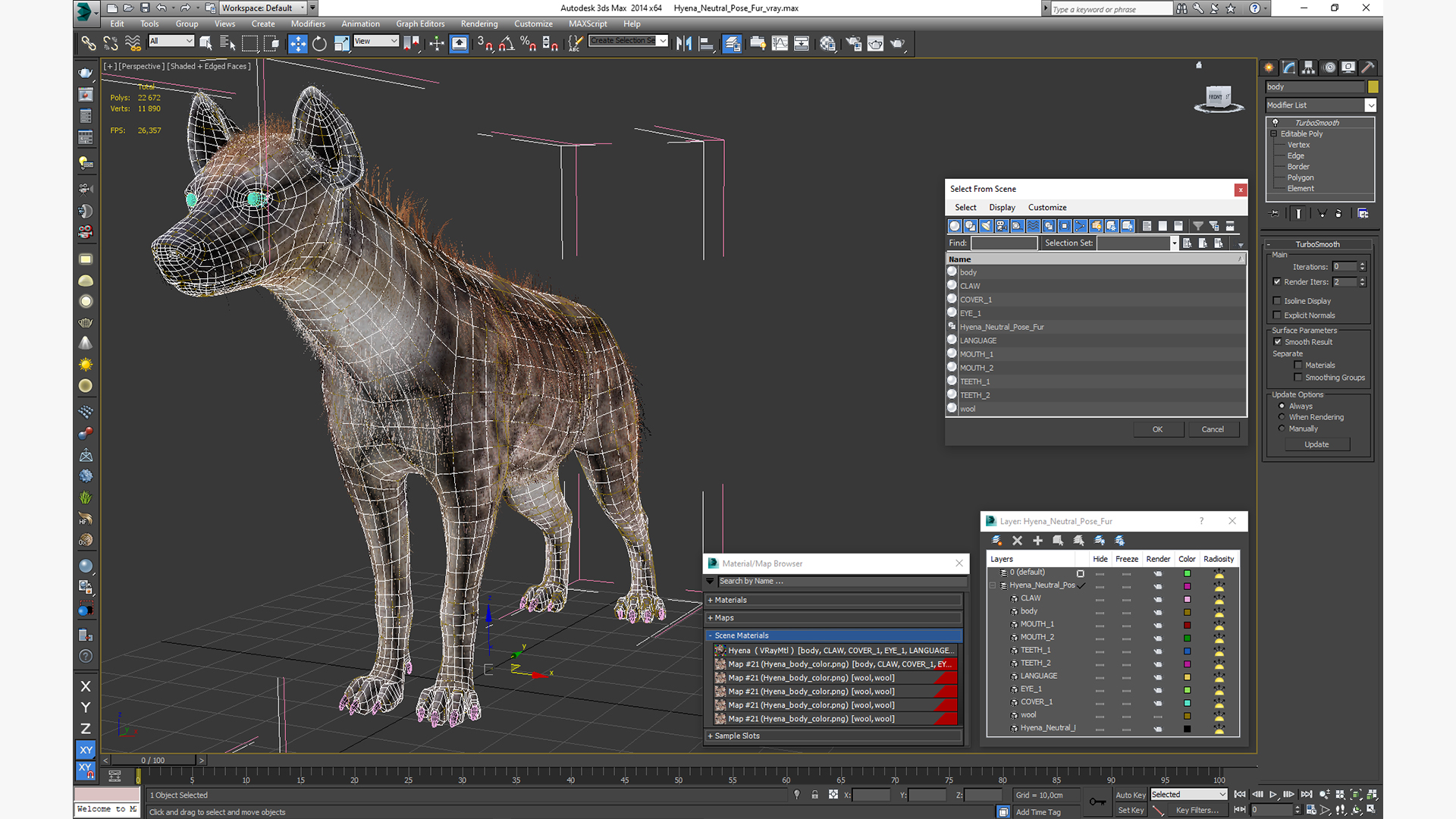Click the Key Filters button
The image size is (1456, 819).
[x=1198, y=810]
